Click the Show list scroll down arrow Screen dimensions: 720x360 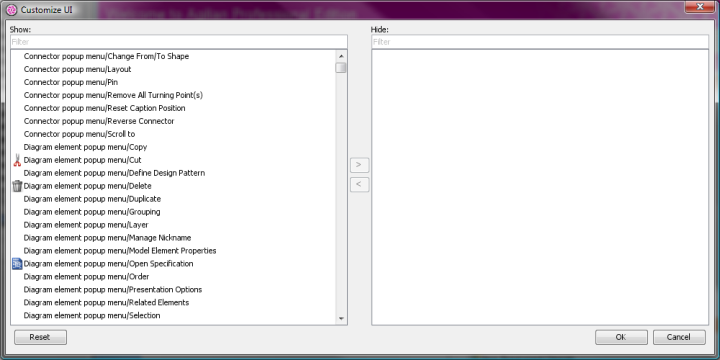pos(341,318)
